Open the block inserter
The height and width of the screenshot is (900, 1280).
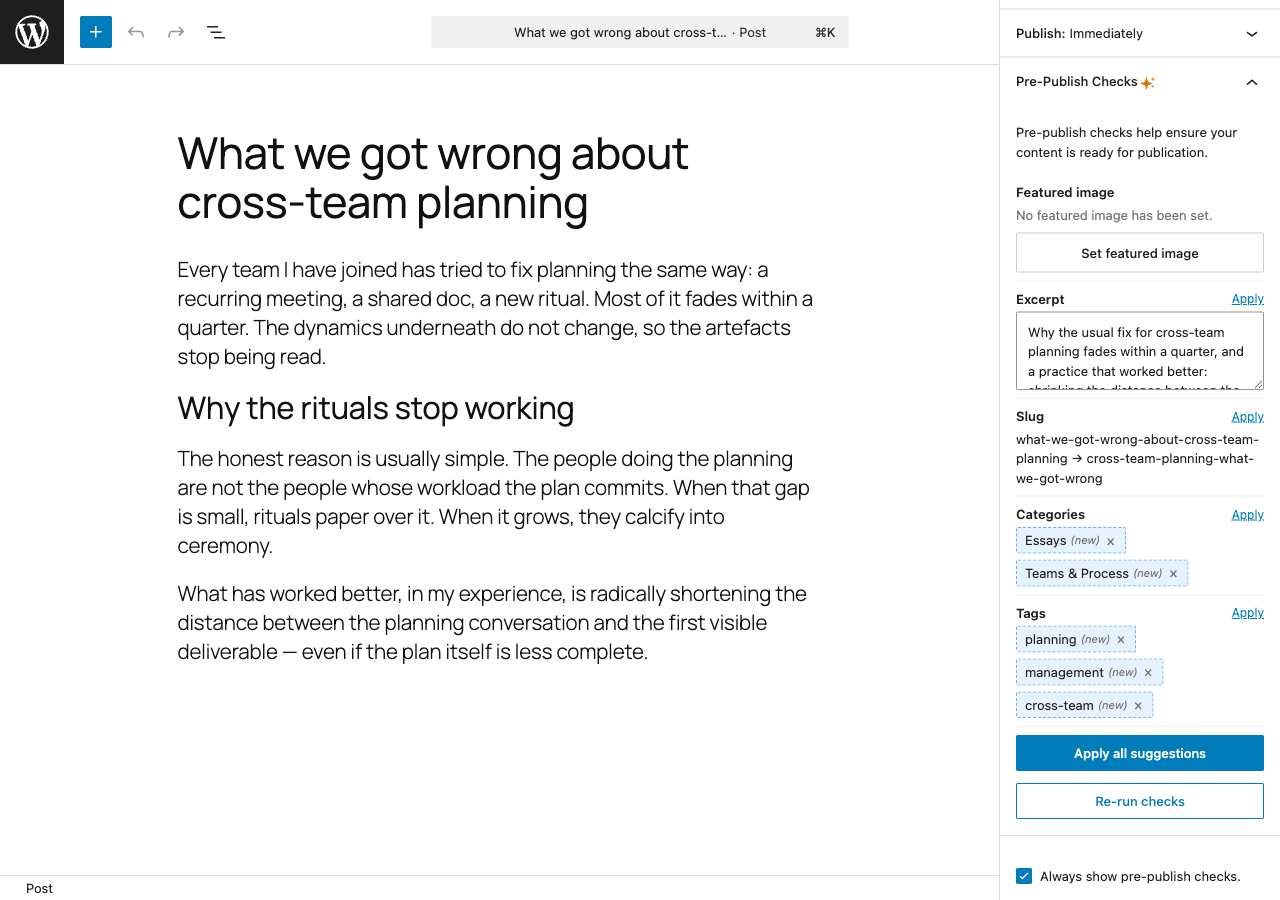(95, 31)
